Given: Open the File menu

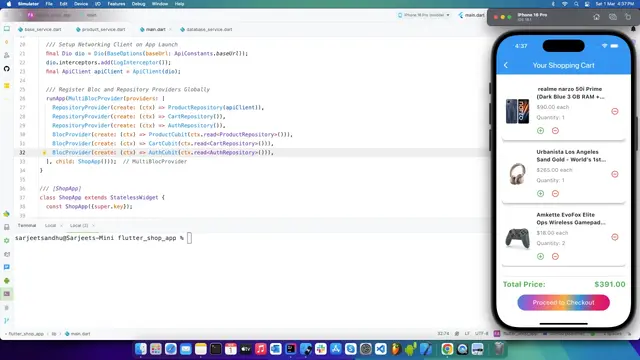Looking at the screenshot, I should tap(49, 4).
